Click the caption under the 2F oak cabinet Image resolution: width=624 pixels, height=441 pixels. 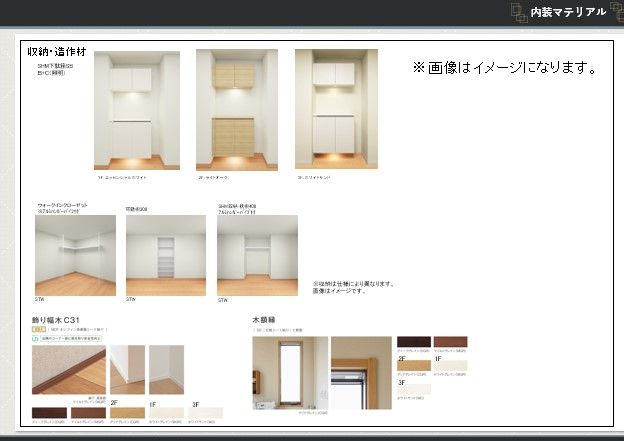click(213, 178)
